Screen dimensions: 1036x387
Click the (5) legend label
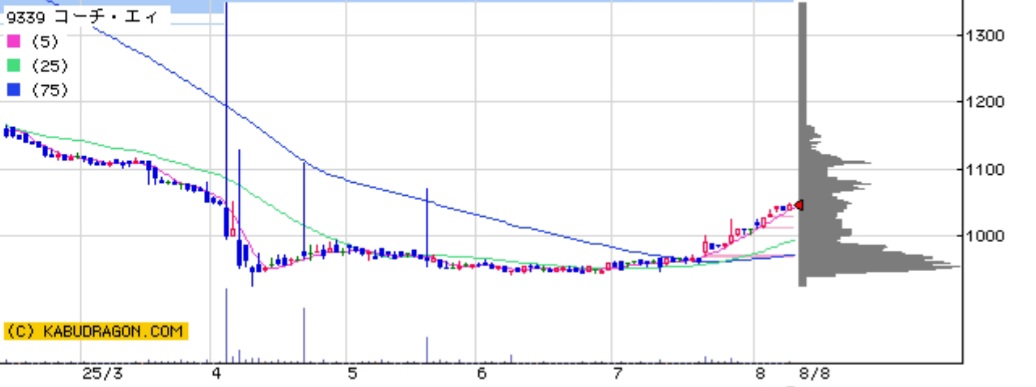tap(44, 42)
